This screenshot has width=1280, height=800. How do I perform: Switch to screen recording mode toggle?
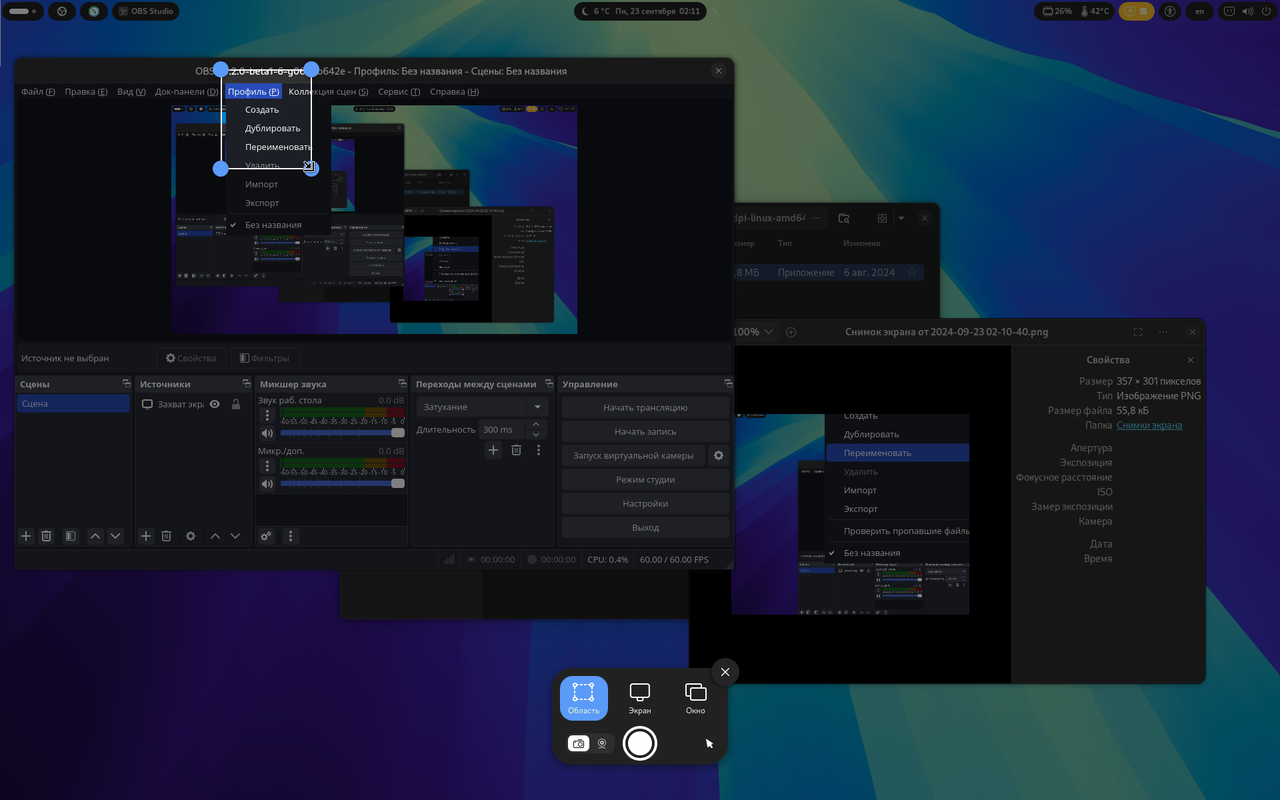602,744
